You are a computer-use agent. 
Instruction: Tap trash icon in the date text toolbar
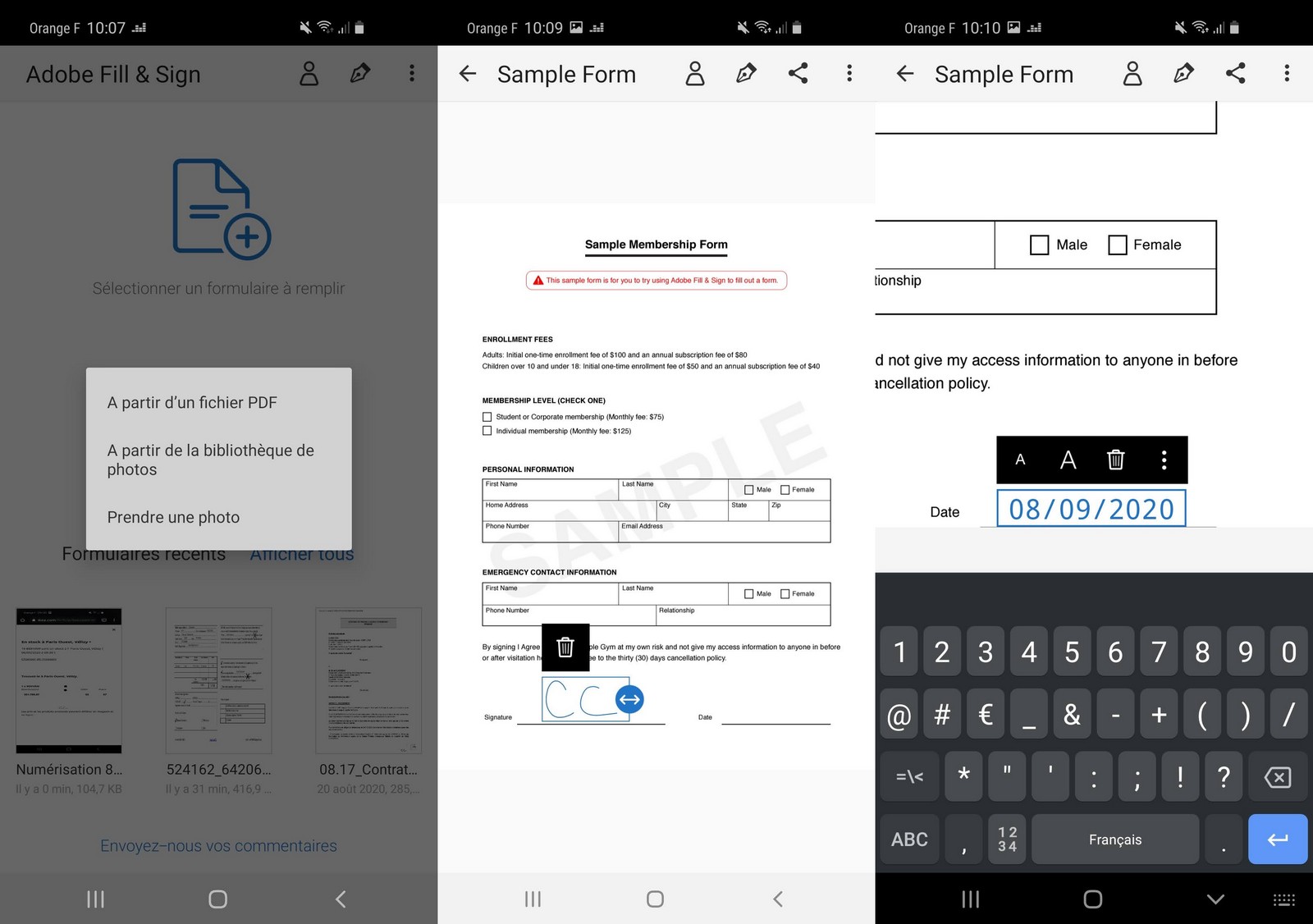coord(1115,460)
